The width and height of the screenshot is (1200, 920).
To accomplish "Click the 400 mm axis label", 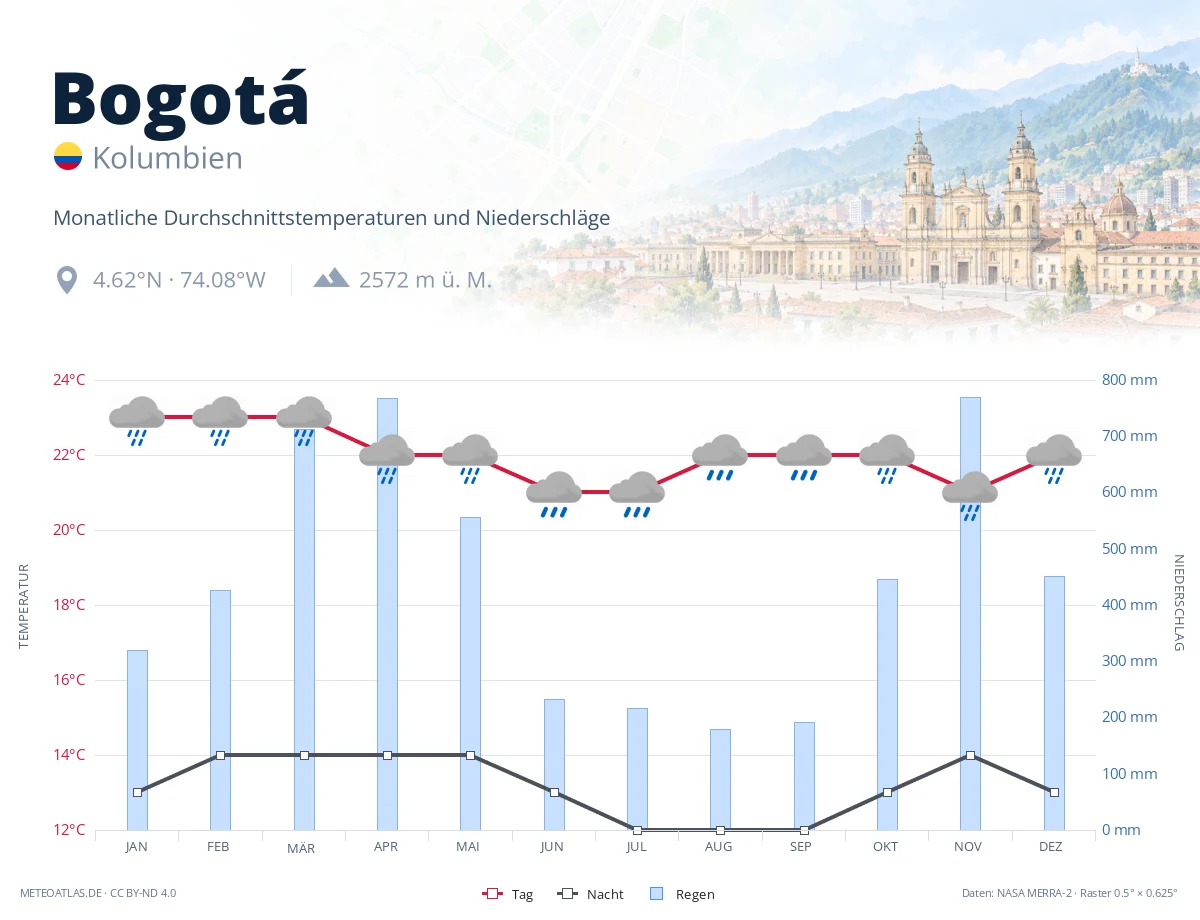I will coord(1129,605).
